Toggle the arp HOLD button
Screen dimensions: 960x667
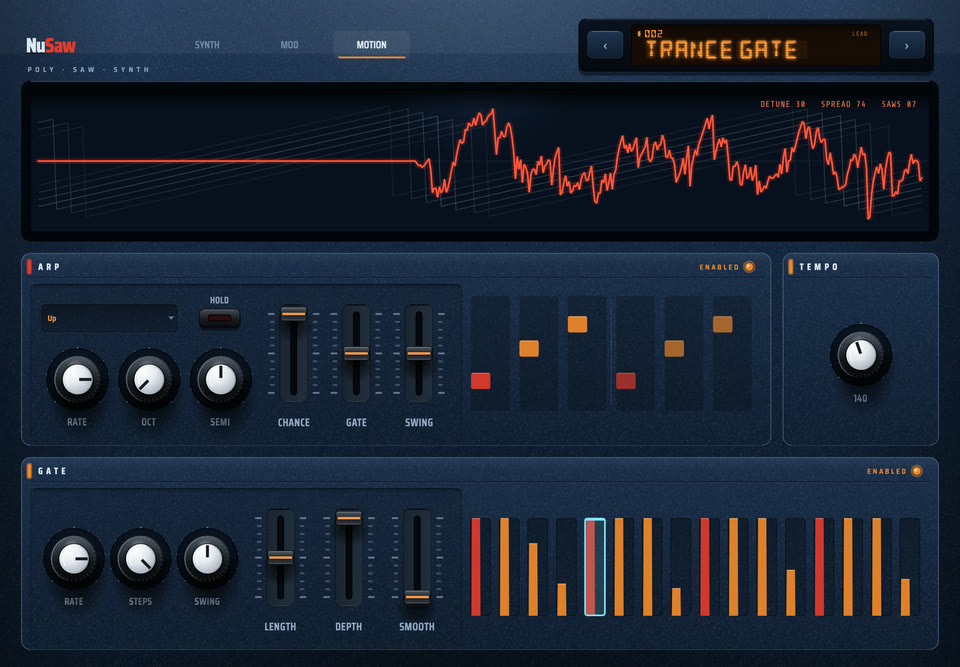pyautogui.click(x=219, y=318)
